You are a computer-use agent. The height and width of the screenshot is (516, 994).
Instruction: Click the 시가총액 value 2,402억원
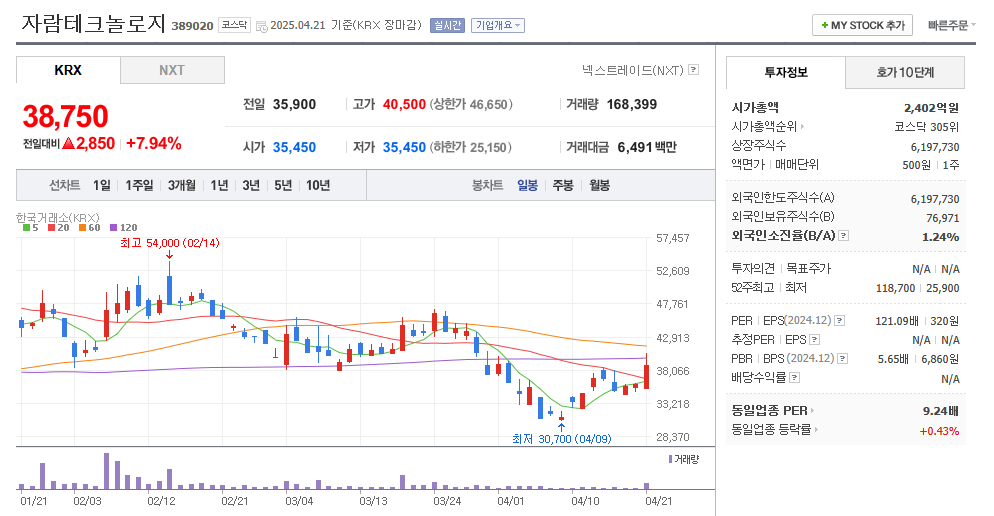pyautogui.click(x=931, y=108)
